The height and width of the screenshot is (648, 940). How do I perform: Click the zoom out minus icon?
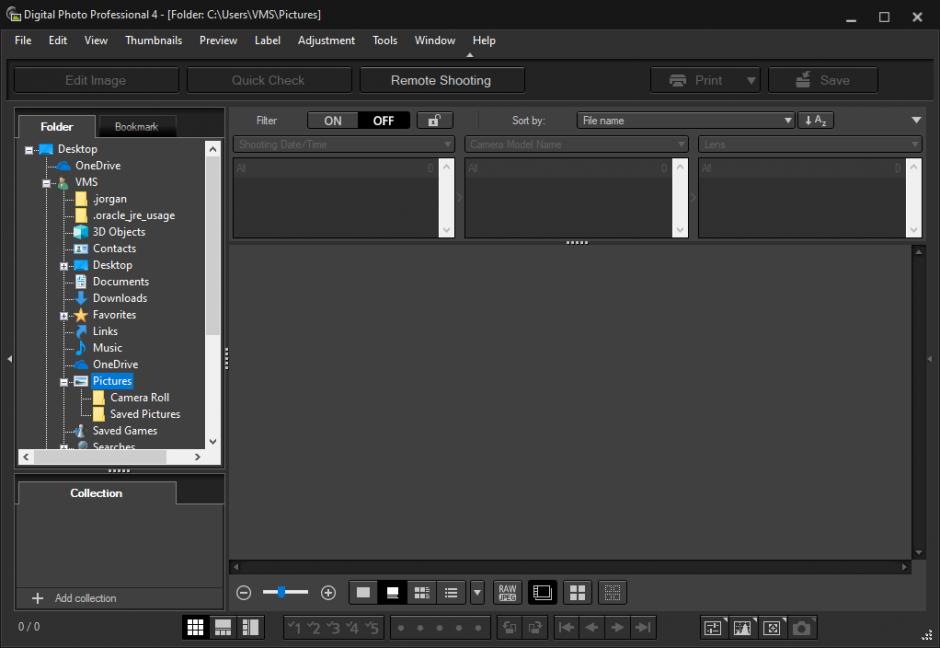tap(243, 593)
